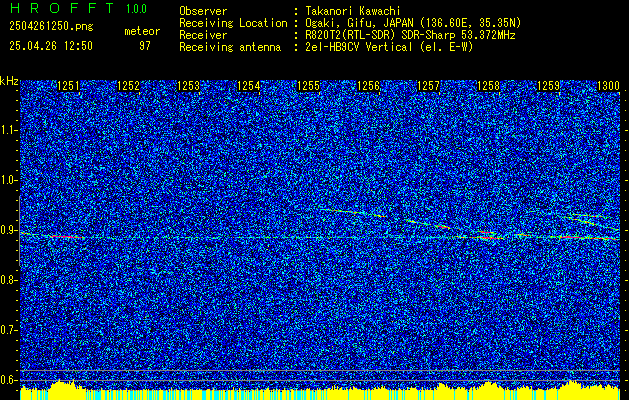Click the 1300 time marker
This screenshot has width=629, height=400.
click(x=609, y=86)
